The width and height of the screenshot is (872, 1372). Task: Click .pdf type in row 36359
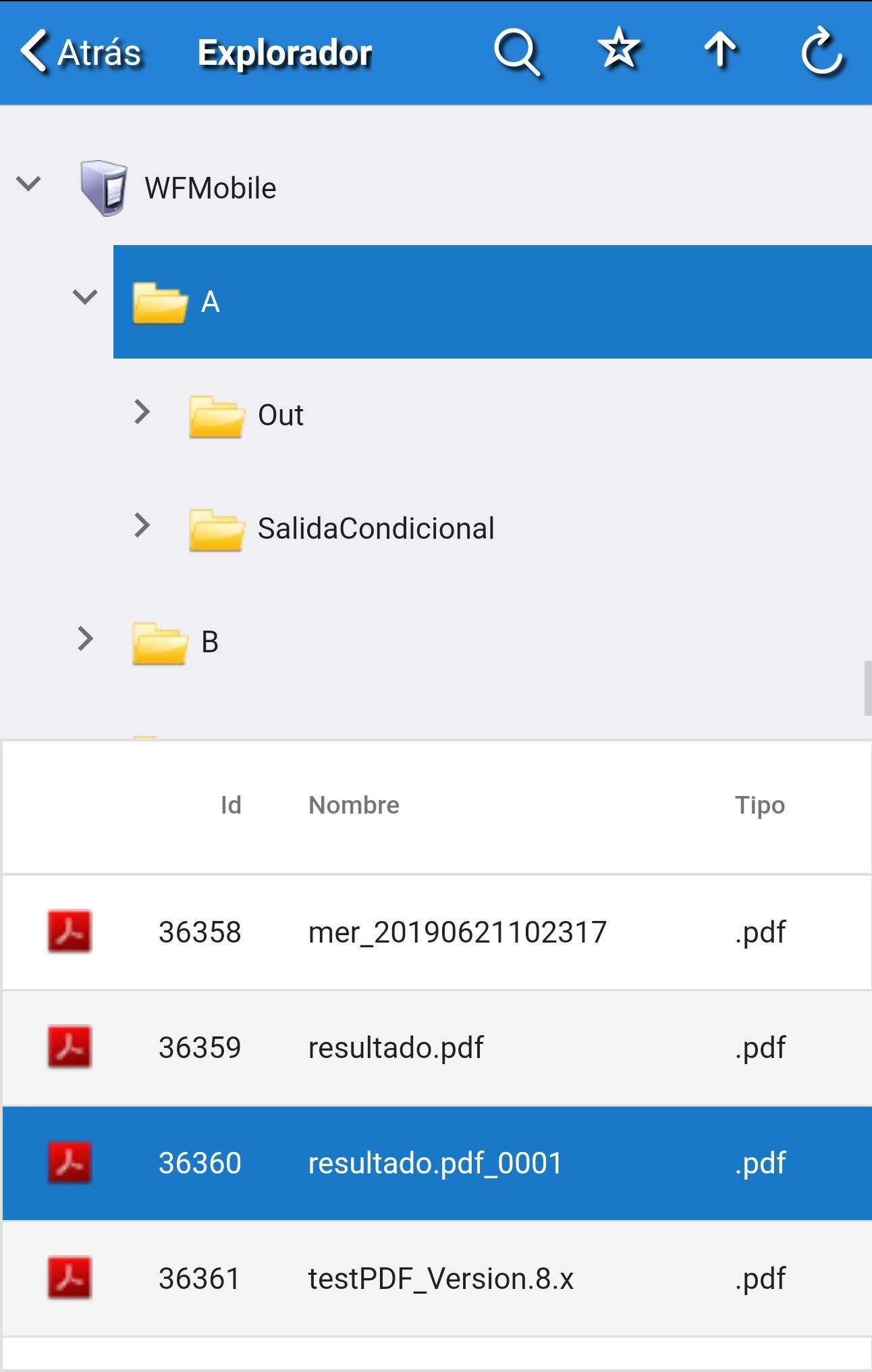[760, 1049]
